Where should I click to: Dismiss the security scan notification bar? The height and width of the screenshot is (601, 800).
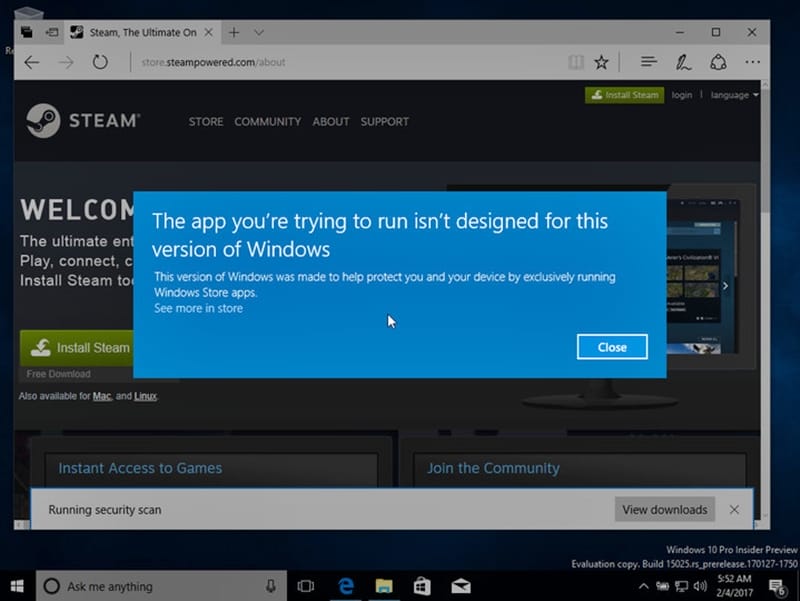(x=734, y=509)
